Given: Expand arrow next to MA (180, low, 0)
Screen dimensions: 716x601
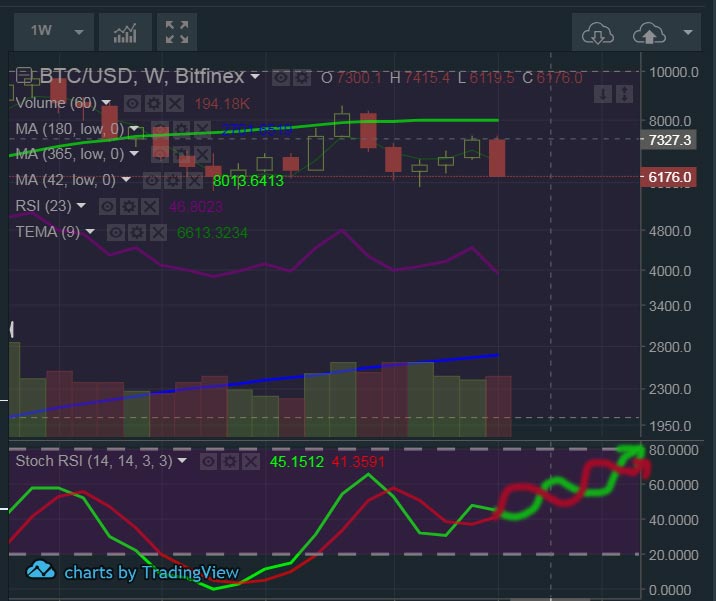Looking at the screenshot, I should pyautogui.click(x=134, y=128).
